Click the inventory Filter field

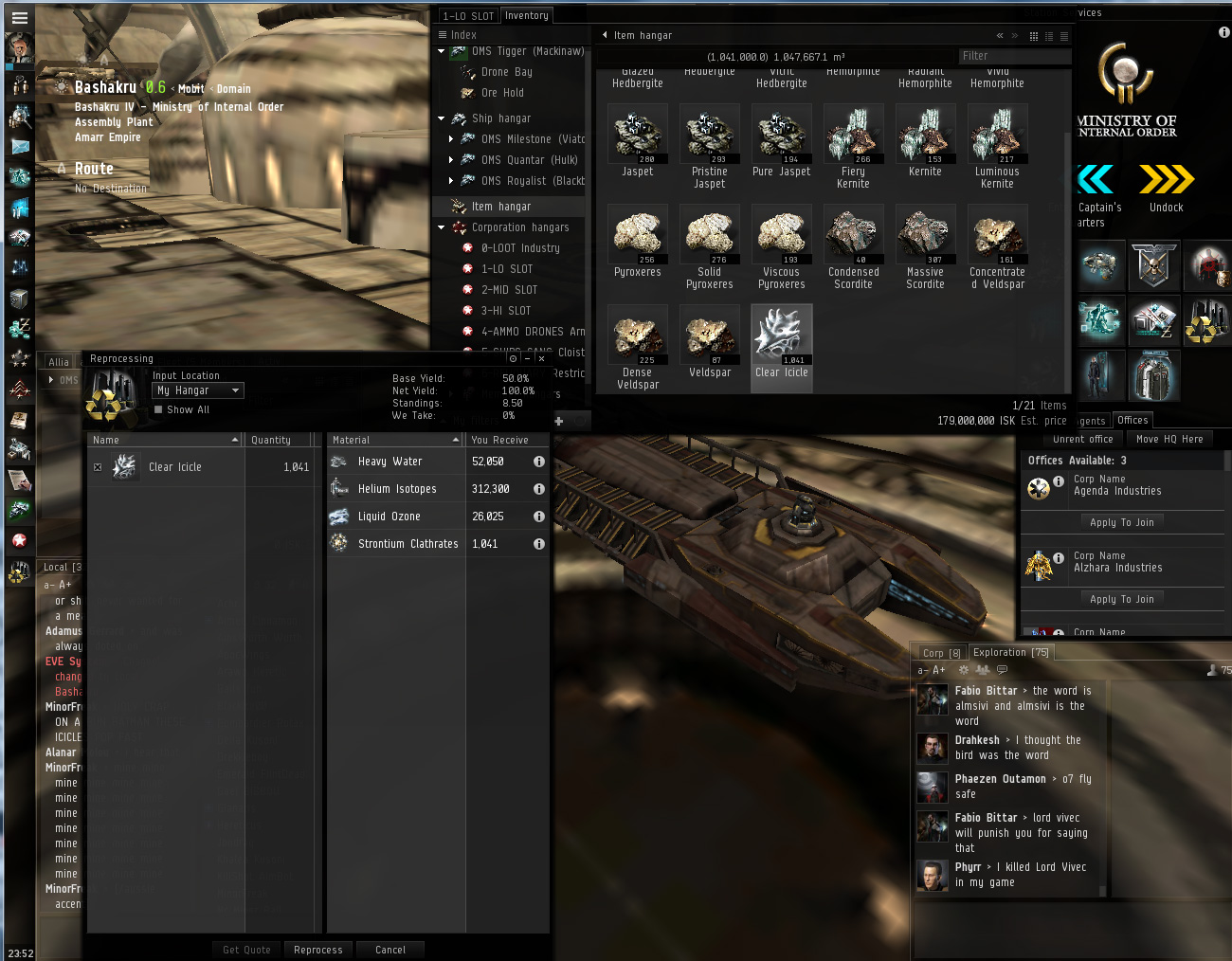pos(1015,56)
